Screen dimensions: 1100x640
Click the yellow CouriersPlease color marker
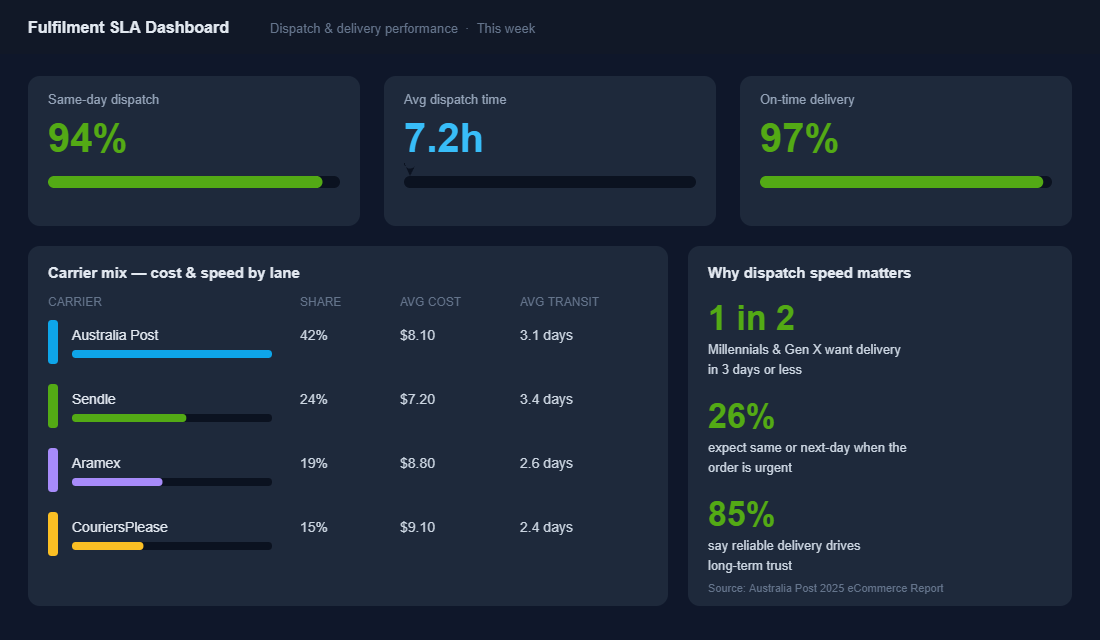click(x=53, y=533)
